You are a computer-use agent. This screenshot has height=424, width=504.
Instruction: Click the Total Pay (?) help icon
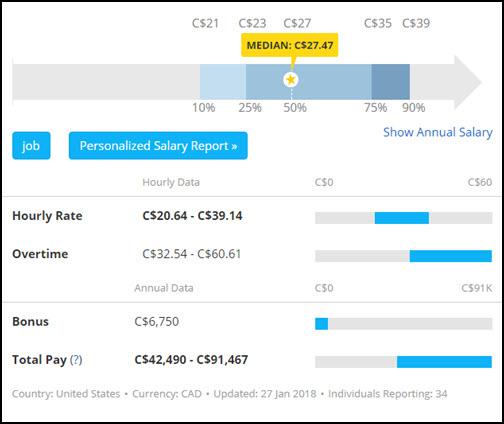(76, 360)
